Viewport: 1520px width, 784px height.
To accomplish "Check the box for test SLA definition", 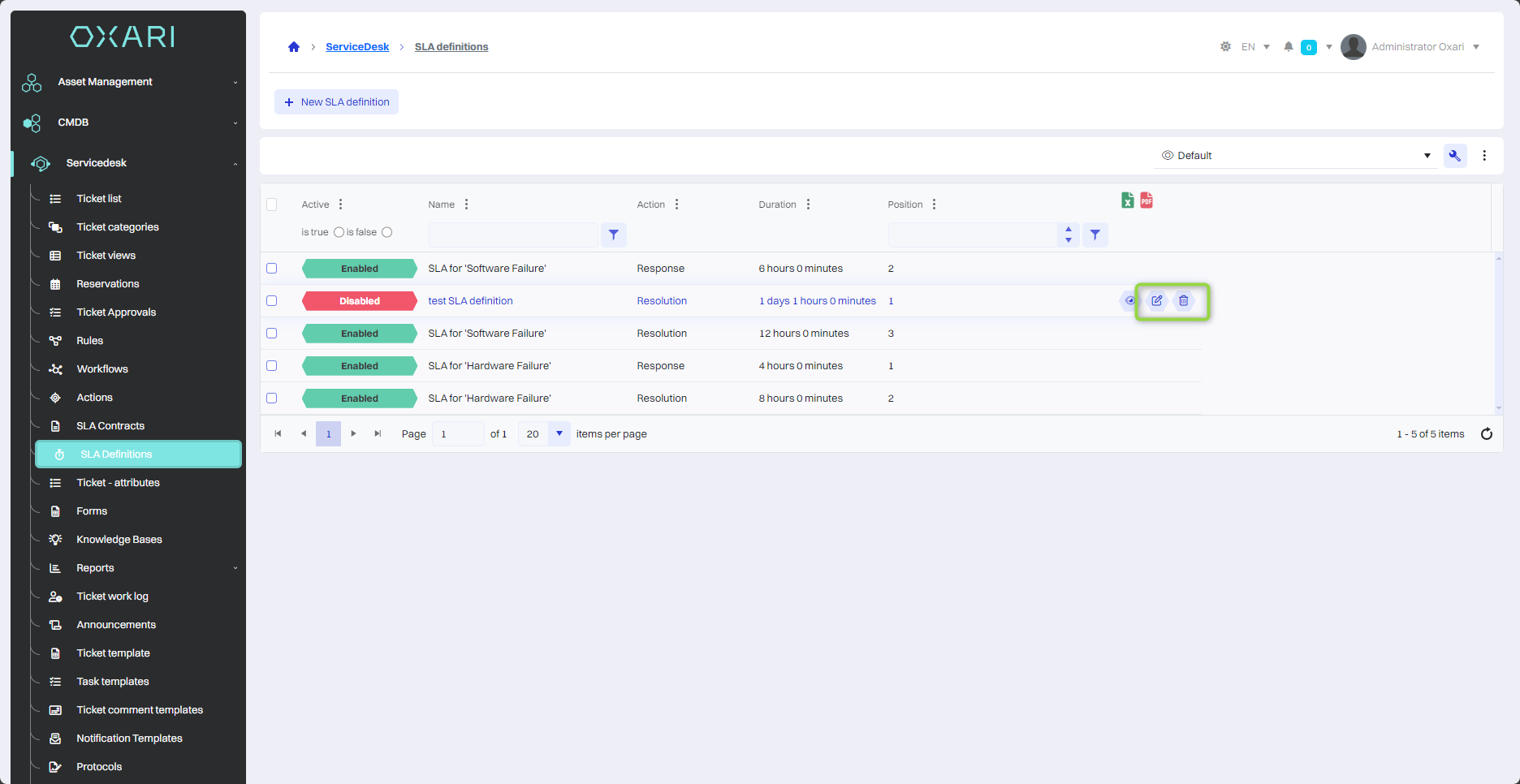I will pyautogui.click(x=272, y=301).
